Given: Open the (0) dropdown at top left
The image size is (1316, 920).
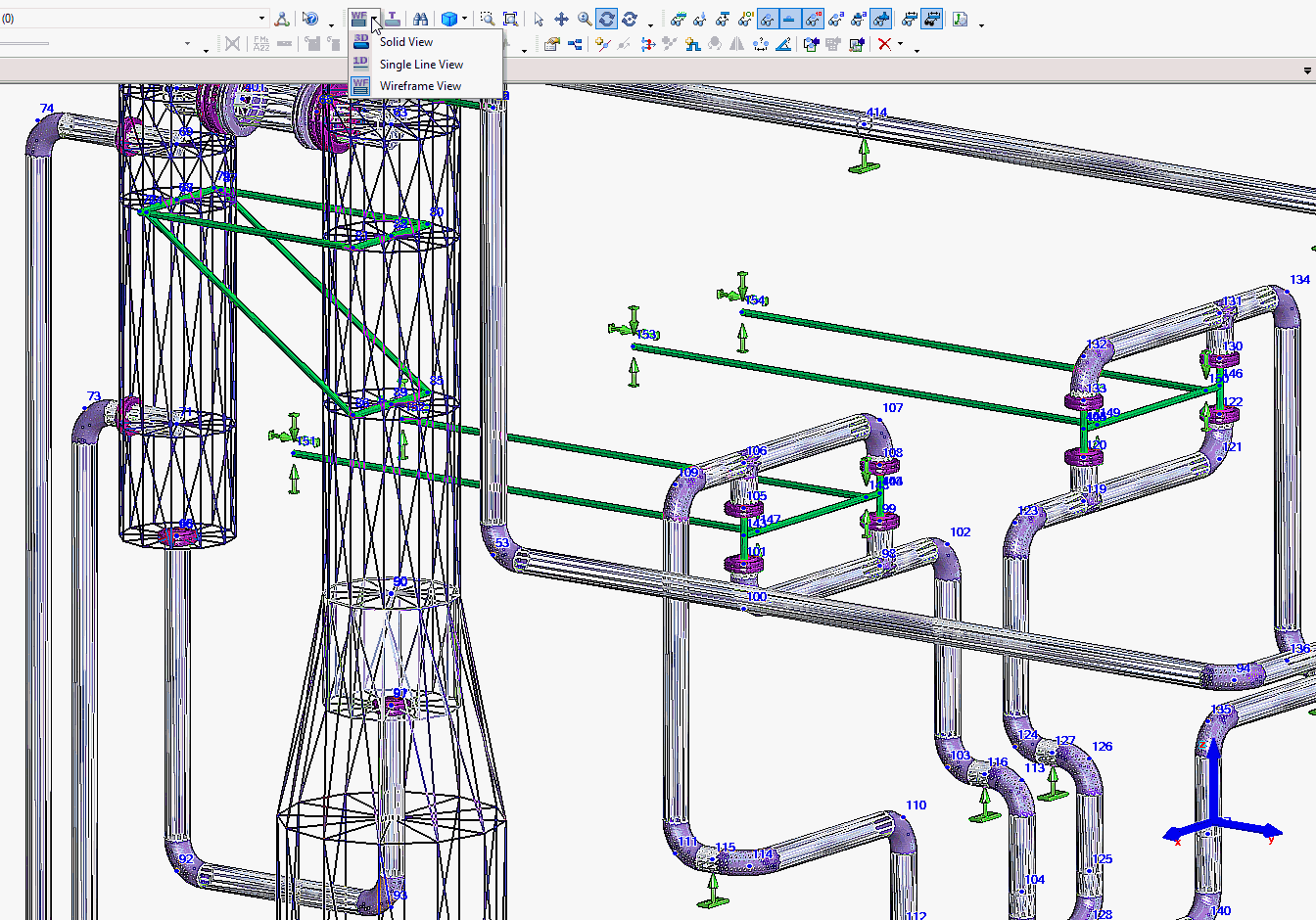Looking at the screenshot, I should [261, 18].
